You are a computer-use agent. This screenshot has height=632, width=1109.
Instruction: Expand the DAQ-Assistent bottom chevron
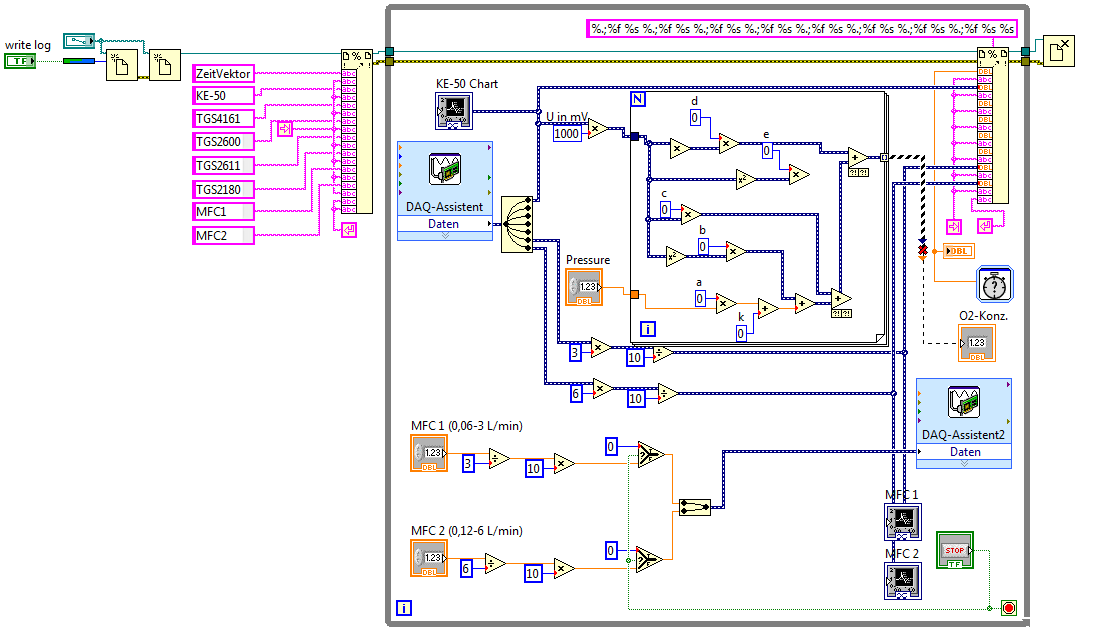[445, 236]
